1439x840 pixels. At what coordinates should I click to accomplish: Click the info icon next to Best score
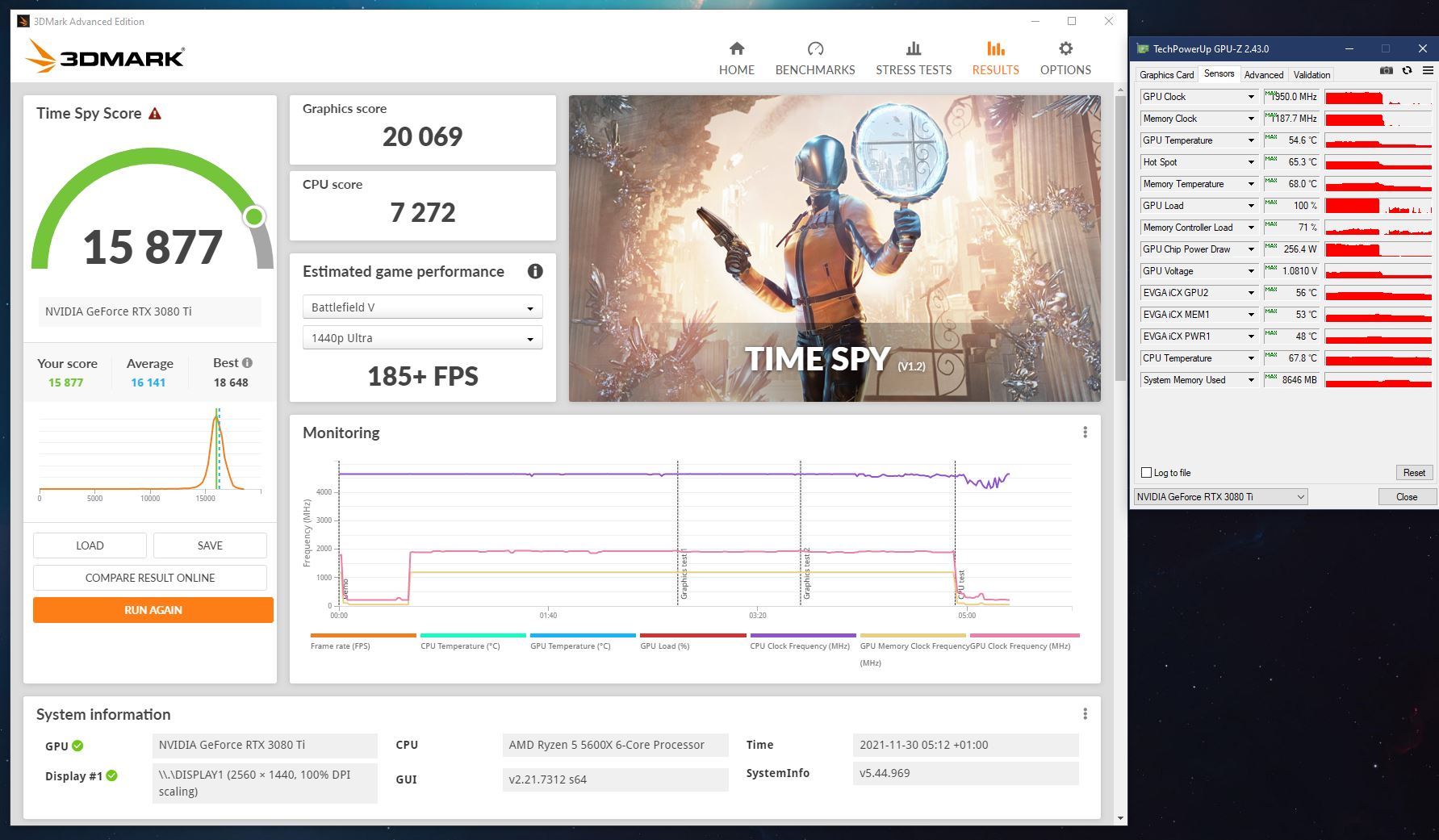pyautogui.click(x=247, y=363)
